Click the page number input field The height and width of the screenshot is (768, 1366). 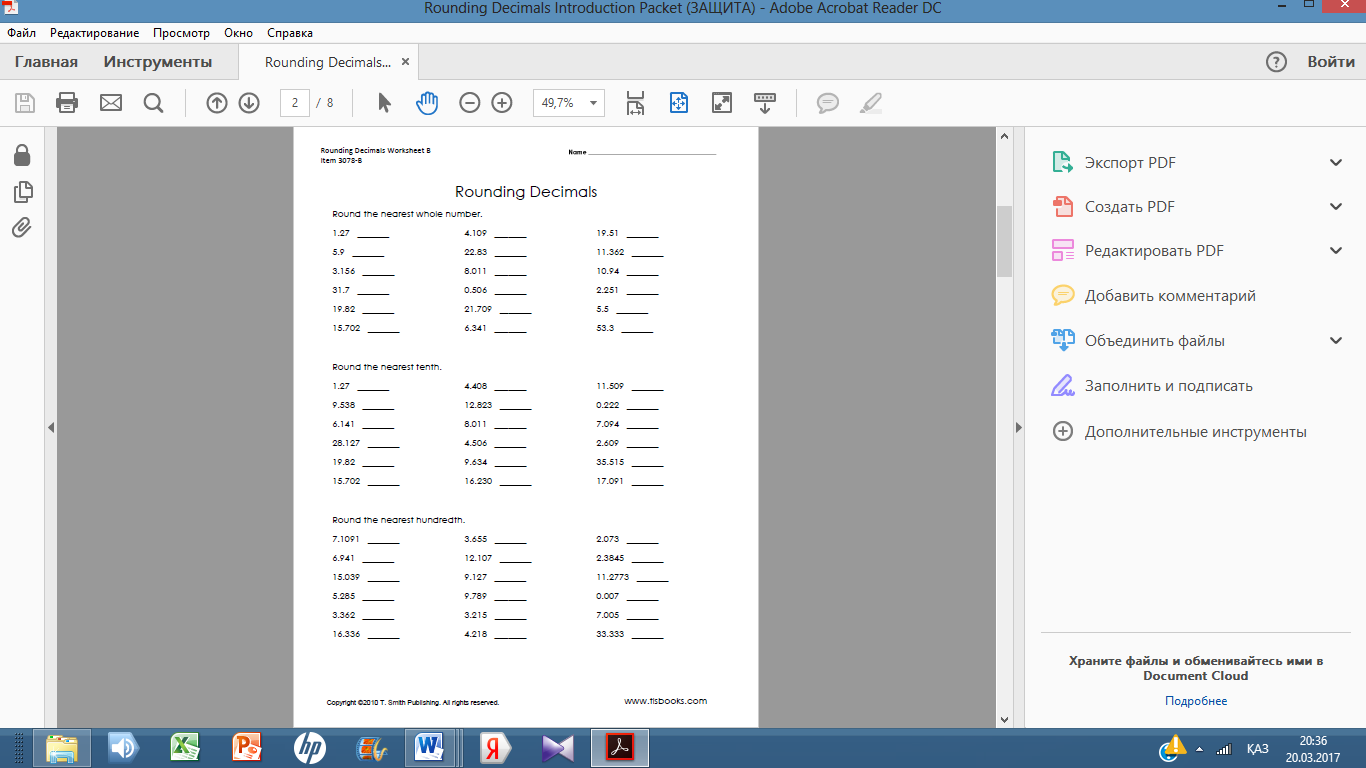pyautogui.click(x=295, y=102)
